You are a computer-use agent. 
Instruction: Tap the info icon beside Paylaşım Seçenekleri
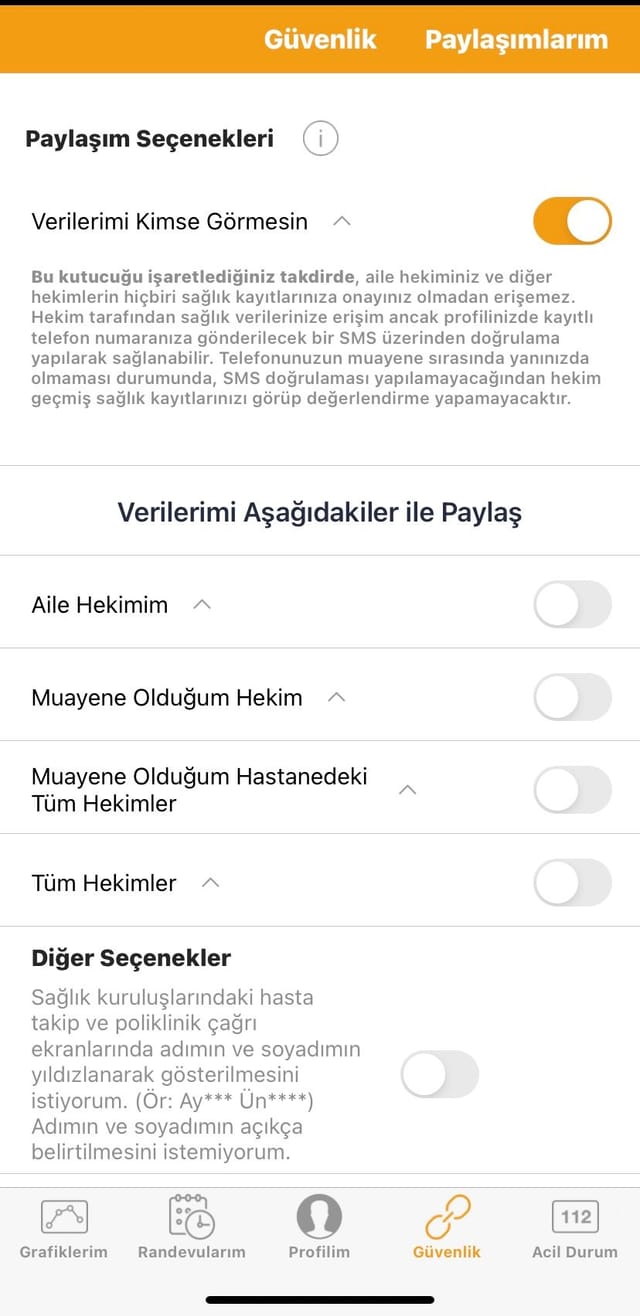tap(320, 138)
